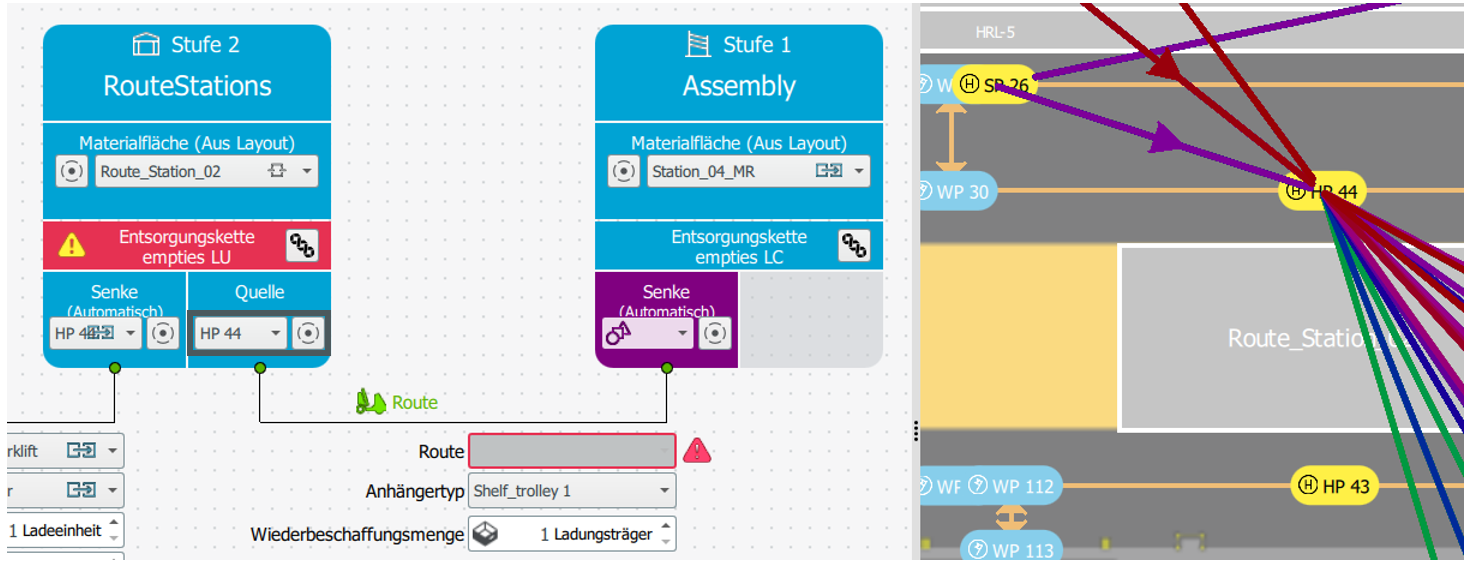The height and width of the screenshot is (563, 1467).
Task: Select the HP 43 node in layout
Action: coord(1334,486)
